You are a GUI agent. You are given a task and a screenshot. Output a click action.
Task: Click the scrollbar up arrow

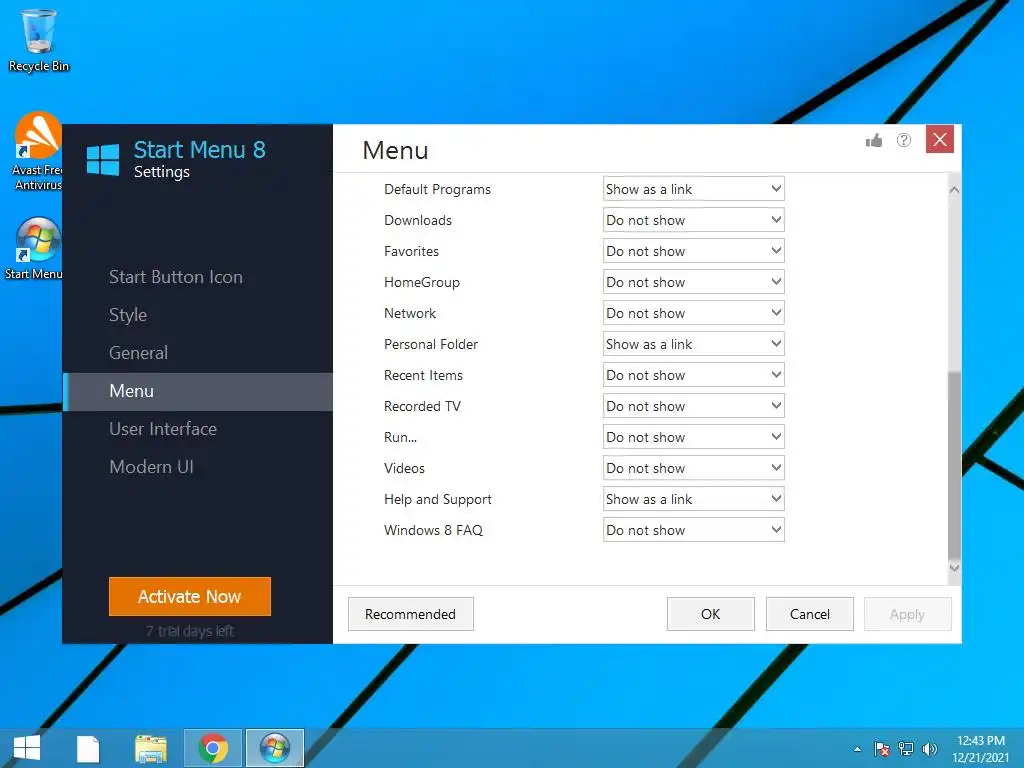click(954, 189)
